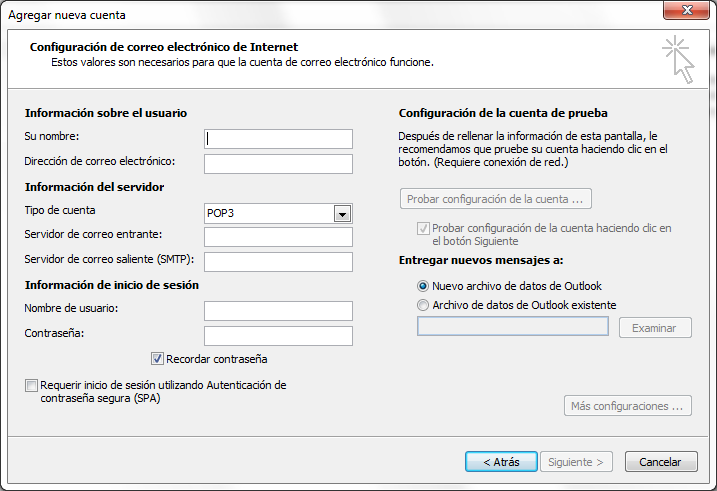Click the Servidor de correo entrante field
The image size is (717, 491).
[x=278, y=237]
